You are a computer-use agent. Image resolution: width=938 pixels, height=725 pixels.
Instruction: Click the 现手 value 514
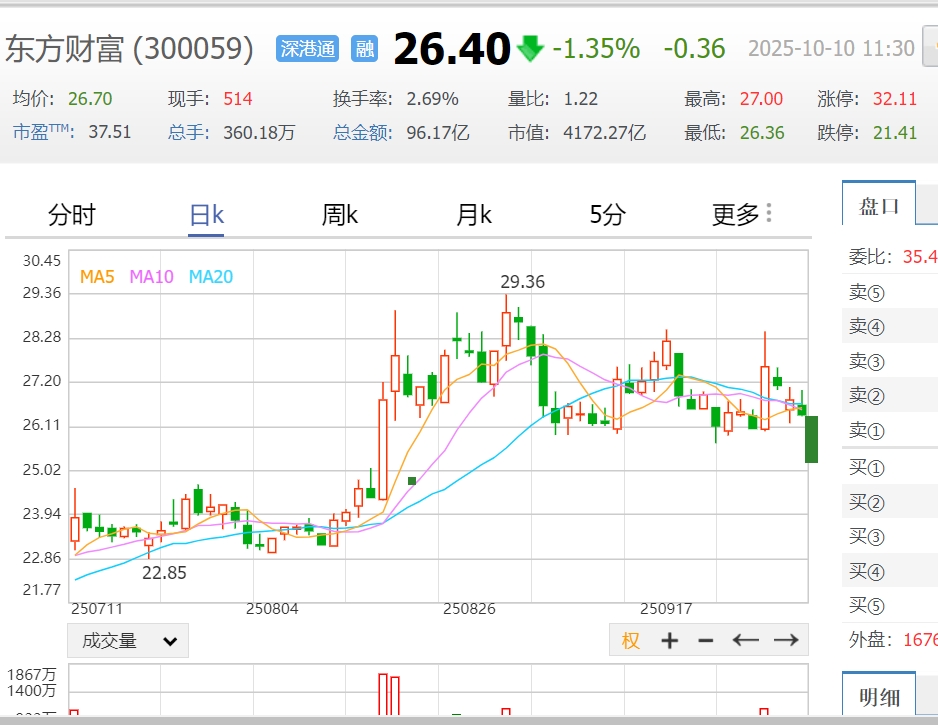237,98
